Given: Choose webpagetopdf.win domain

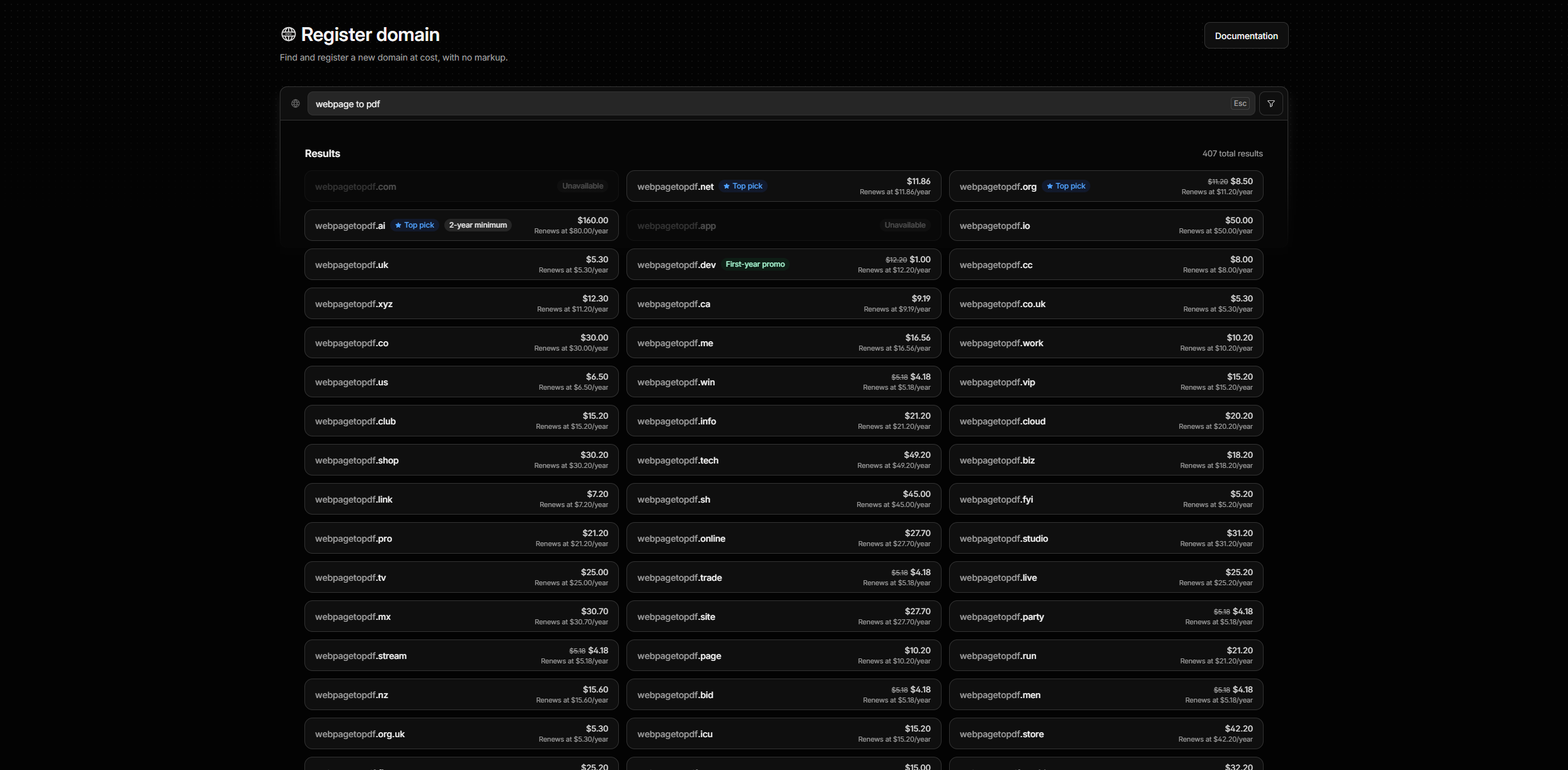Looking at the screenshot, I should (x=783, y=382).
